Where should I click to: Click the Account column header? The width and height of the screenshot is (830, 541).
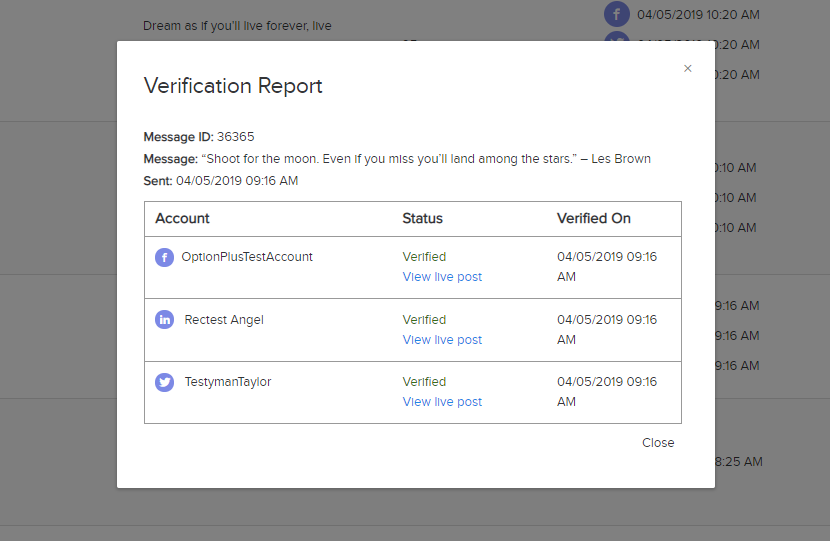(183, 218)
